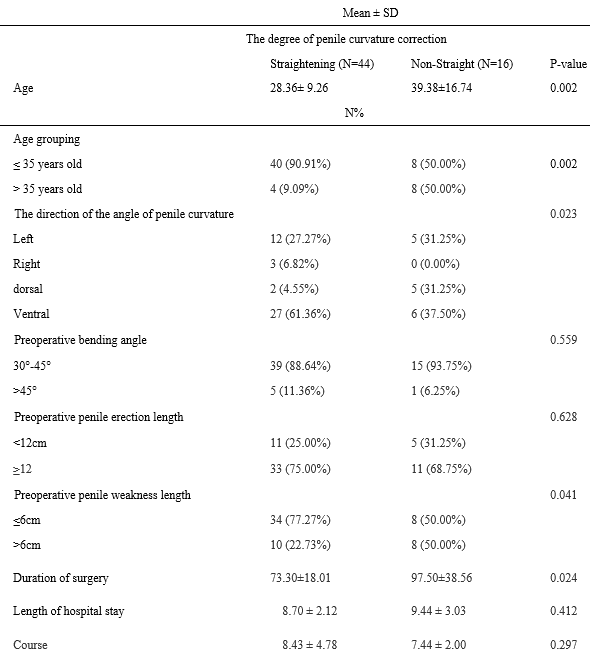This screenshot has width=590, height=660.
Task: Click 'Preoperative penile erection length' heading
Action: (99, 417)
